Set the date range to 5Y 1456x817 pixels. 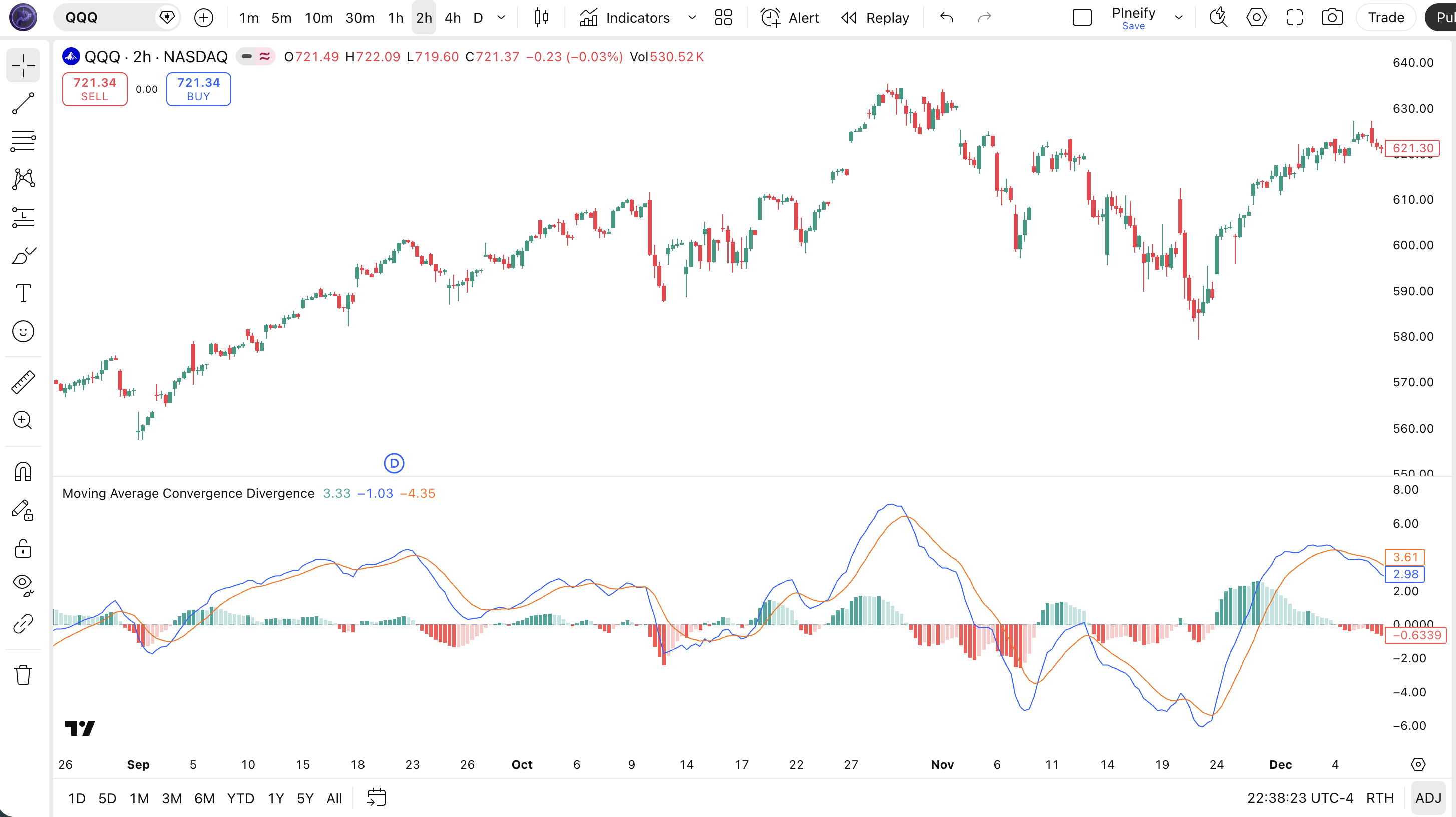click(x=305, y=798)
